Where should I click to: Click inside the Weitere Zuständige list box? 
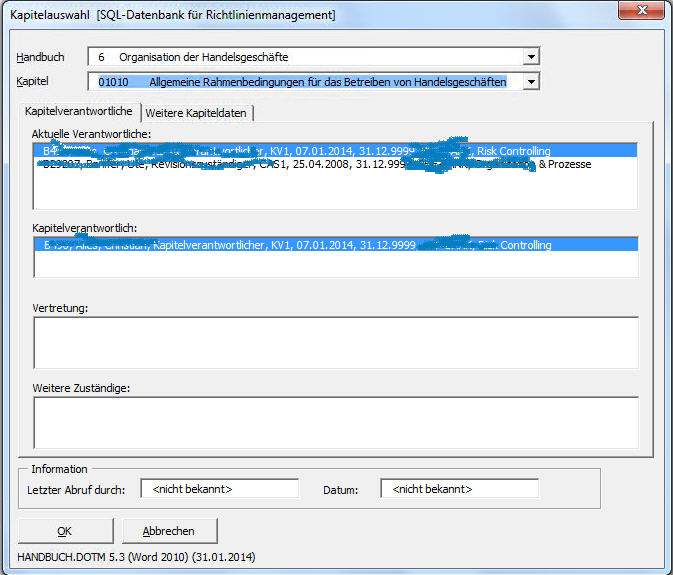335,422
